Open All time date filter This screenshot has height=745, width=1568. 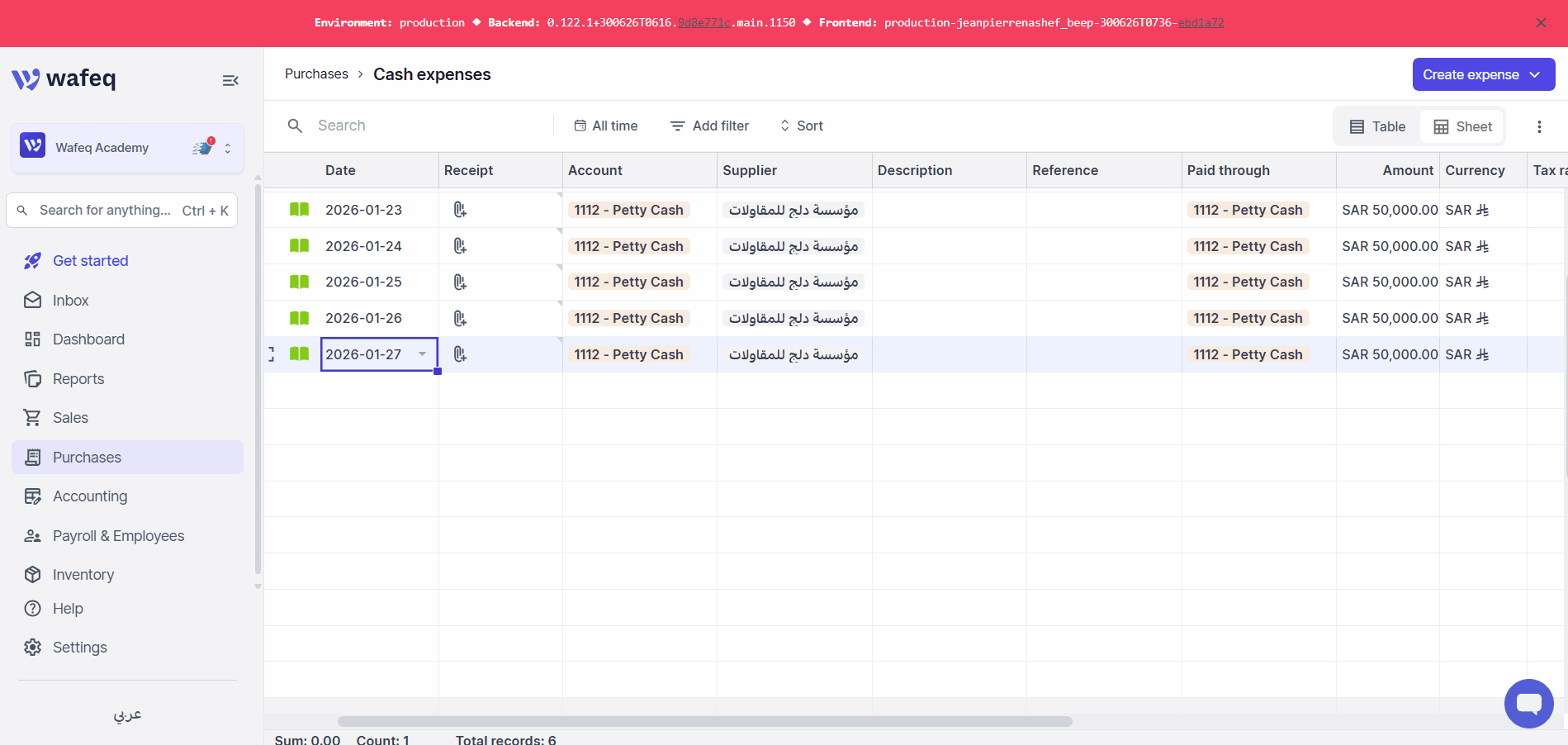tap(606, 126)
